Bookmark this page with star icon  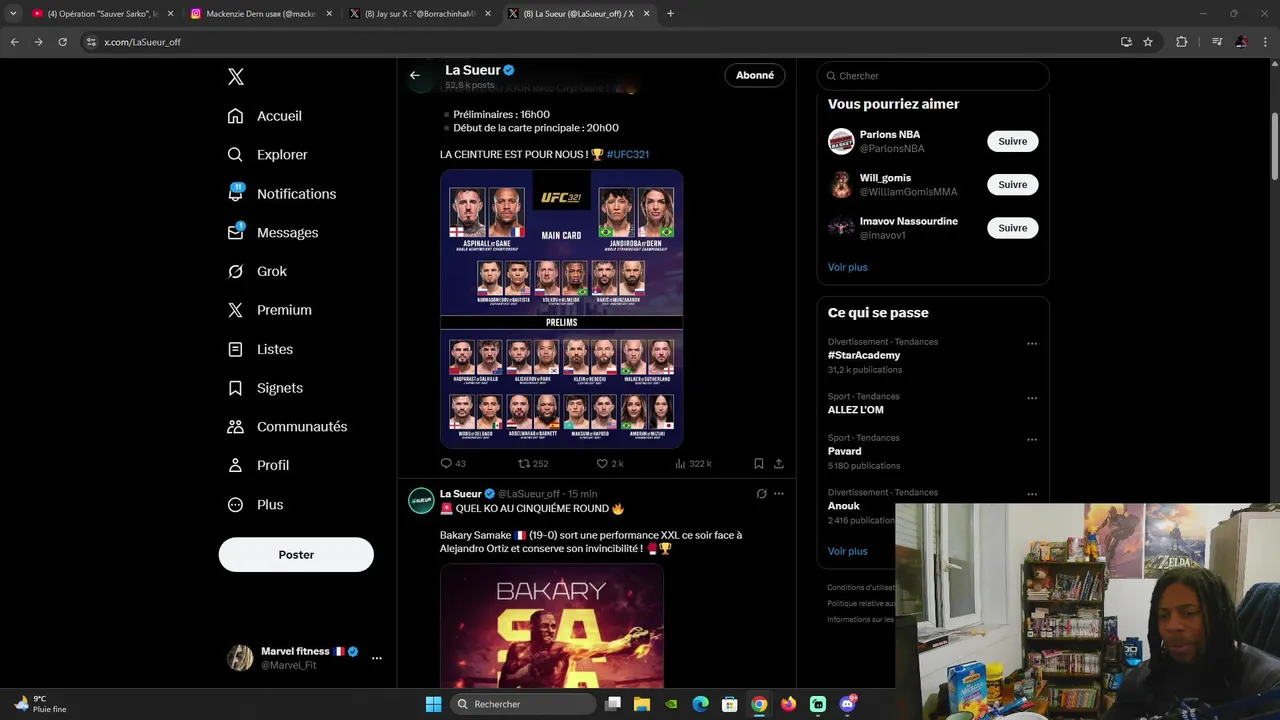coord(1148,42)
